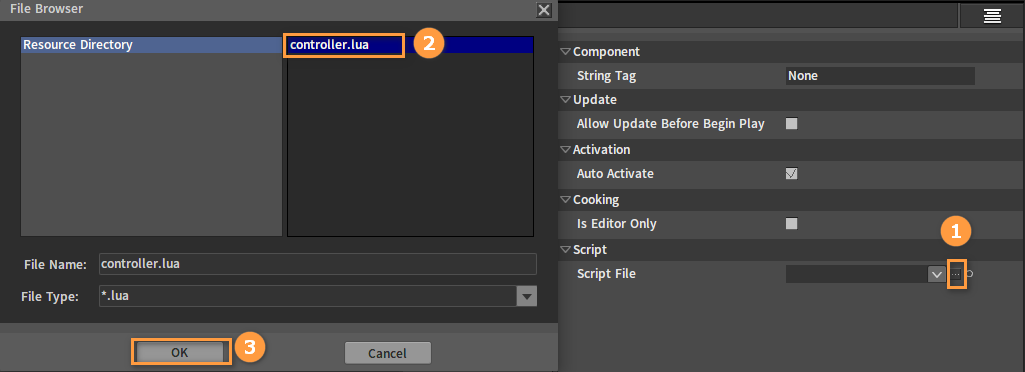Enable the Is Editor Only checkbox
This screenshot has height=372, width=1025.
tap(791, 224)
